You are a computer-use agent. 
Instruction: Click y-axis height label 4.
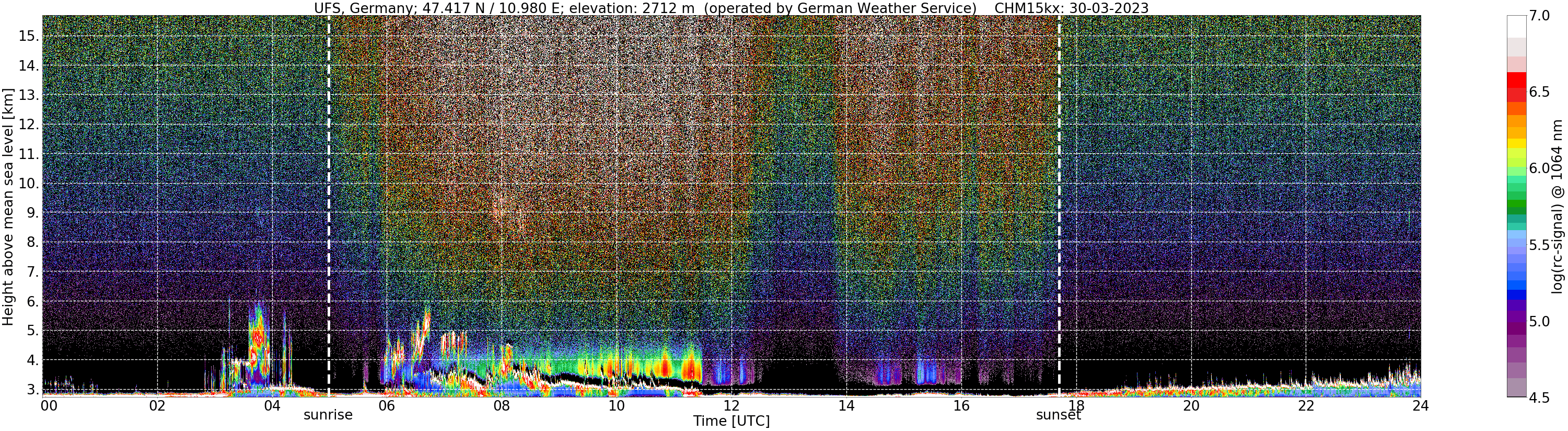click(x=32, y=360)
